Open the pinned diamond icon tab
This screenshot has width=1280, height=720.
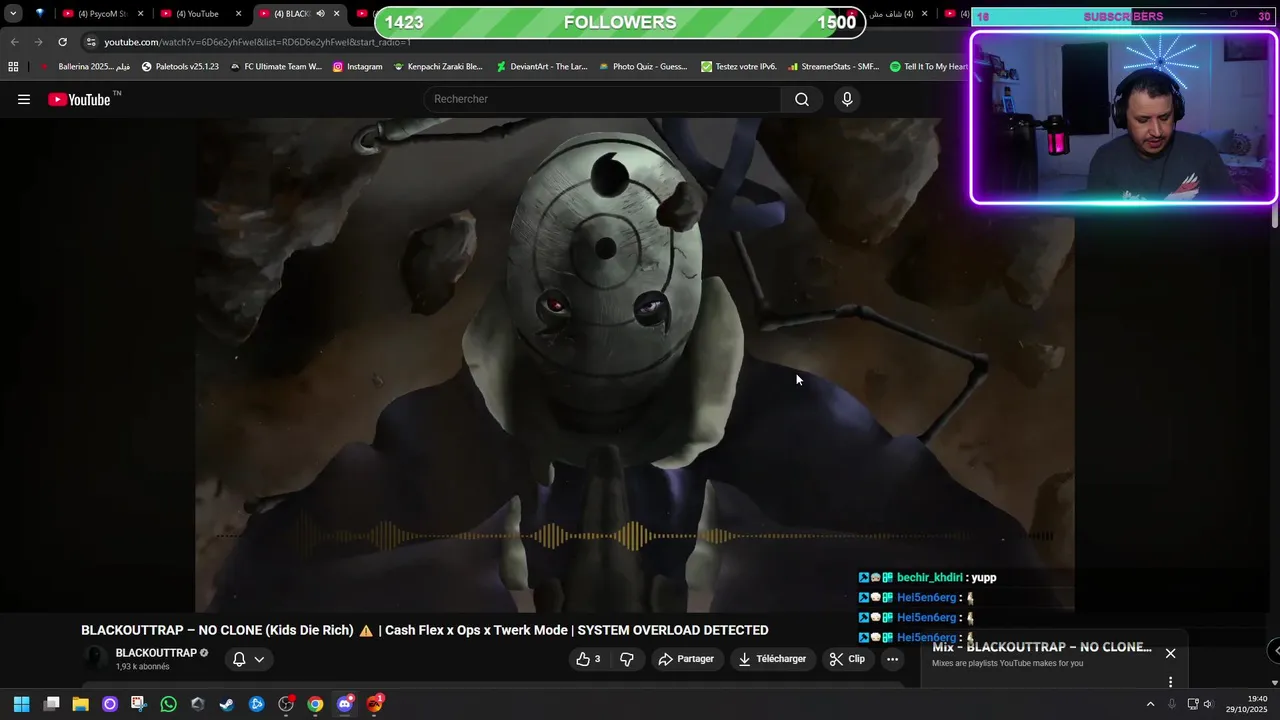tap(40, 14)
